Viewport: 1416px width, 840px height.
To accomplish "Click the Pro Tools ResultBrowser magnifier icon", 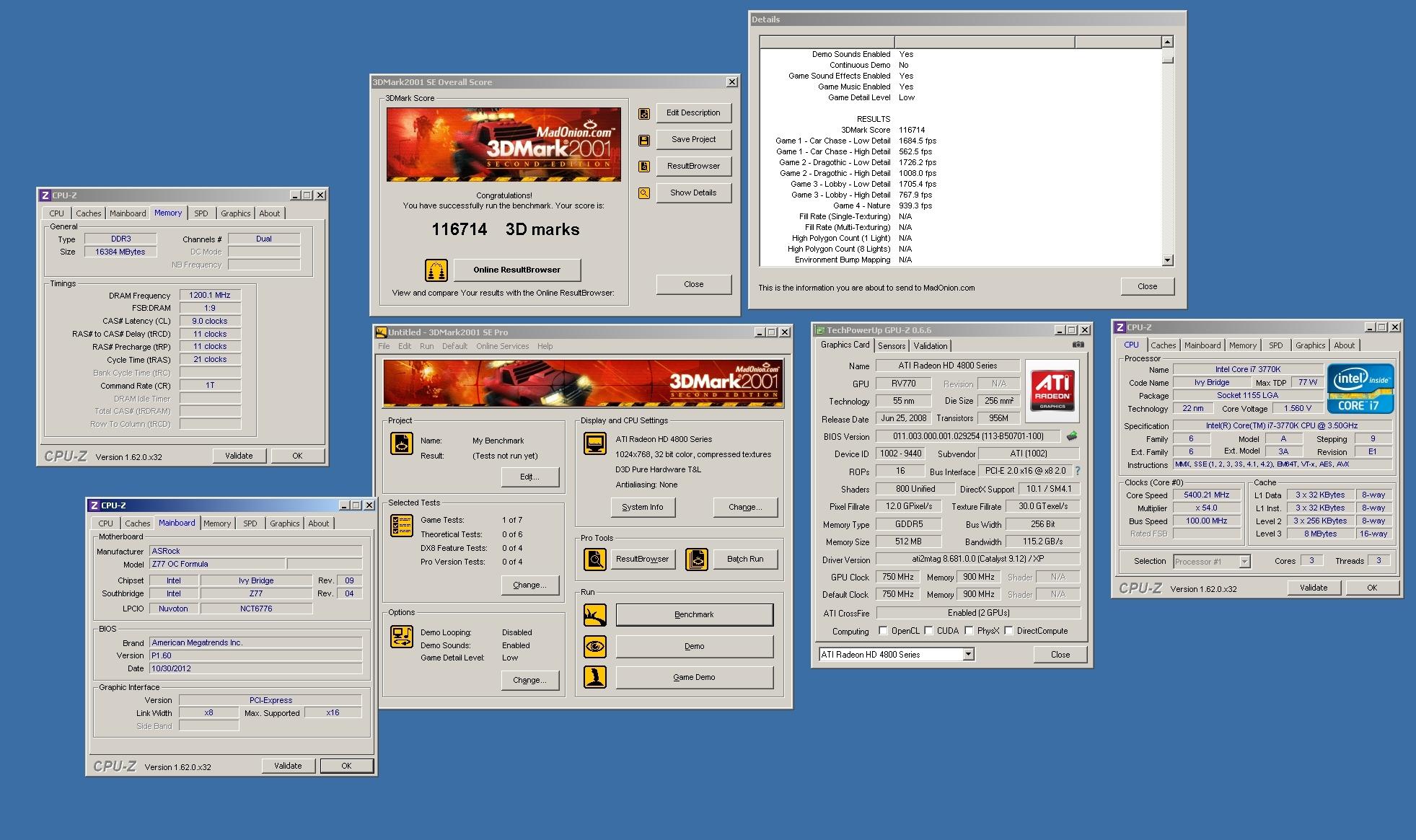I will 595,560.
